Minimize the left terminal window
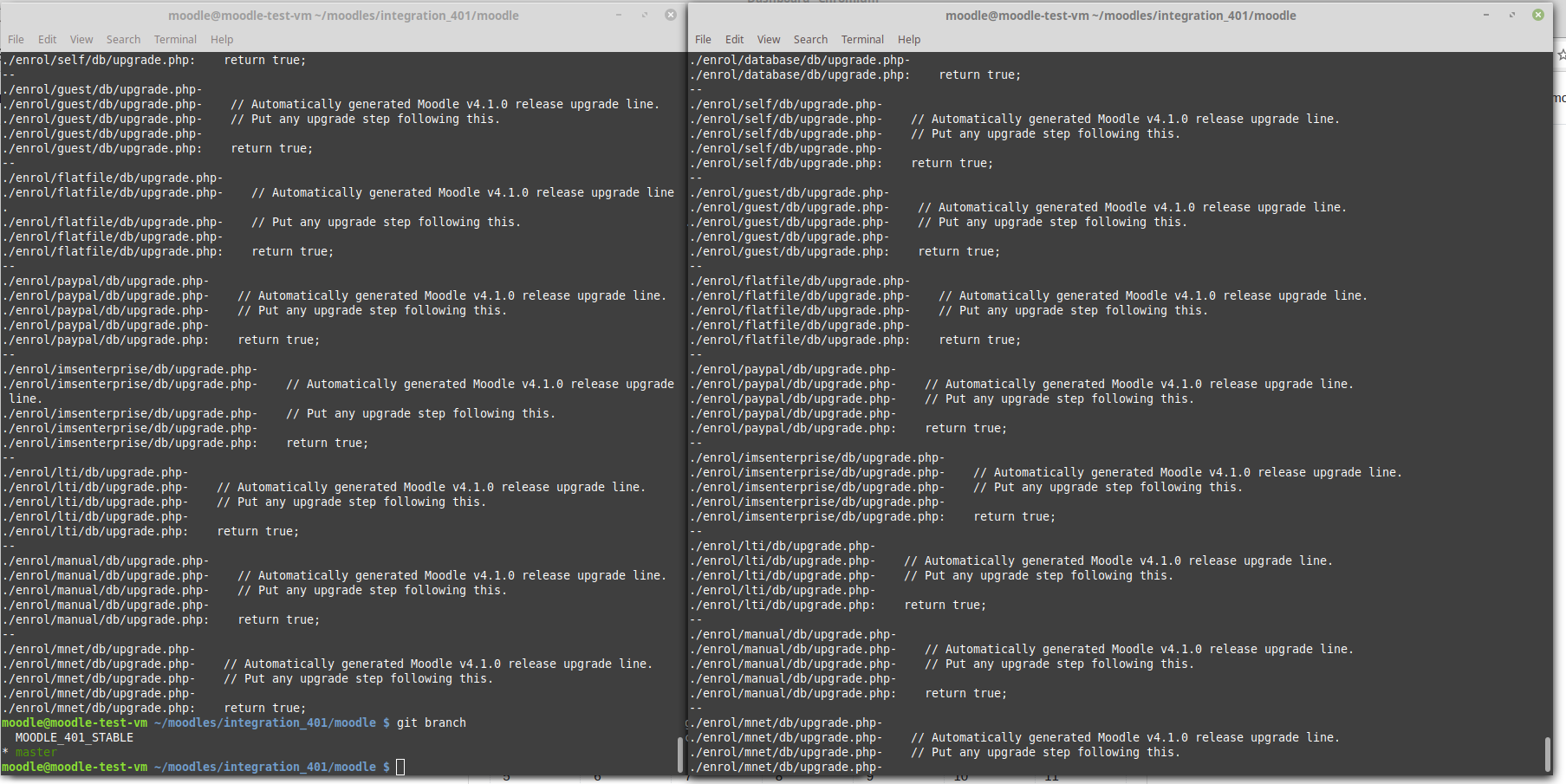 pos(619,15)
